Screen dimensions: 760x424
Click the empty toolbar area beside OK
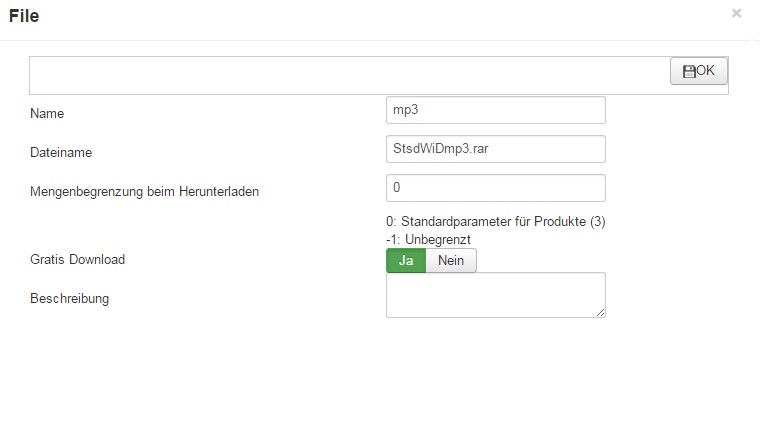pos(350,75)
